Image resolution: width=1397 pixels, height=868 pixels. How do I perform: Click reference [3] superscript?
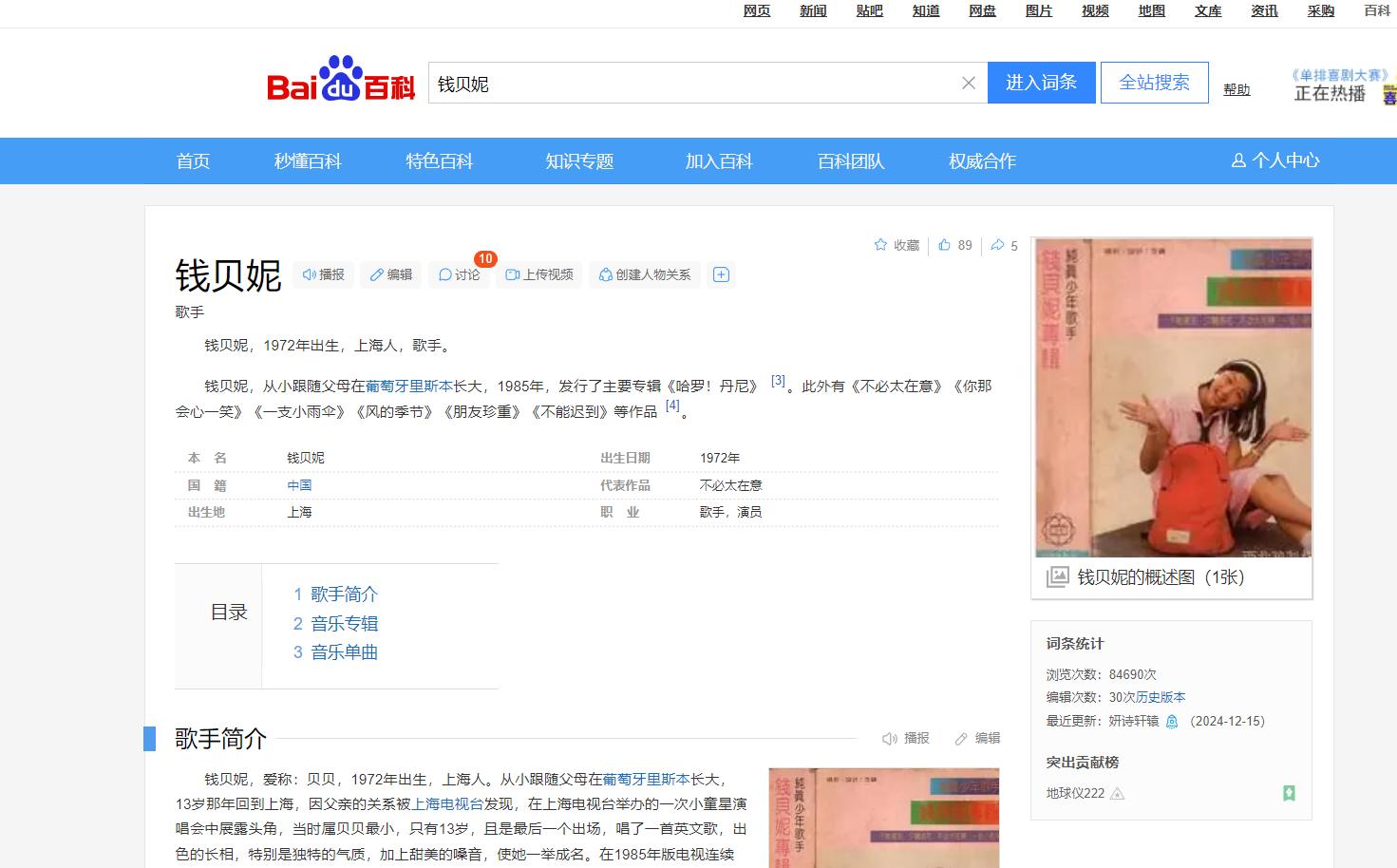tap(778, 381)
